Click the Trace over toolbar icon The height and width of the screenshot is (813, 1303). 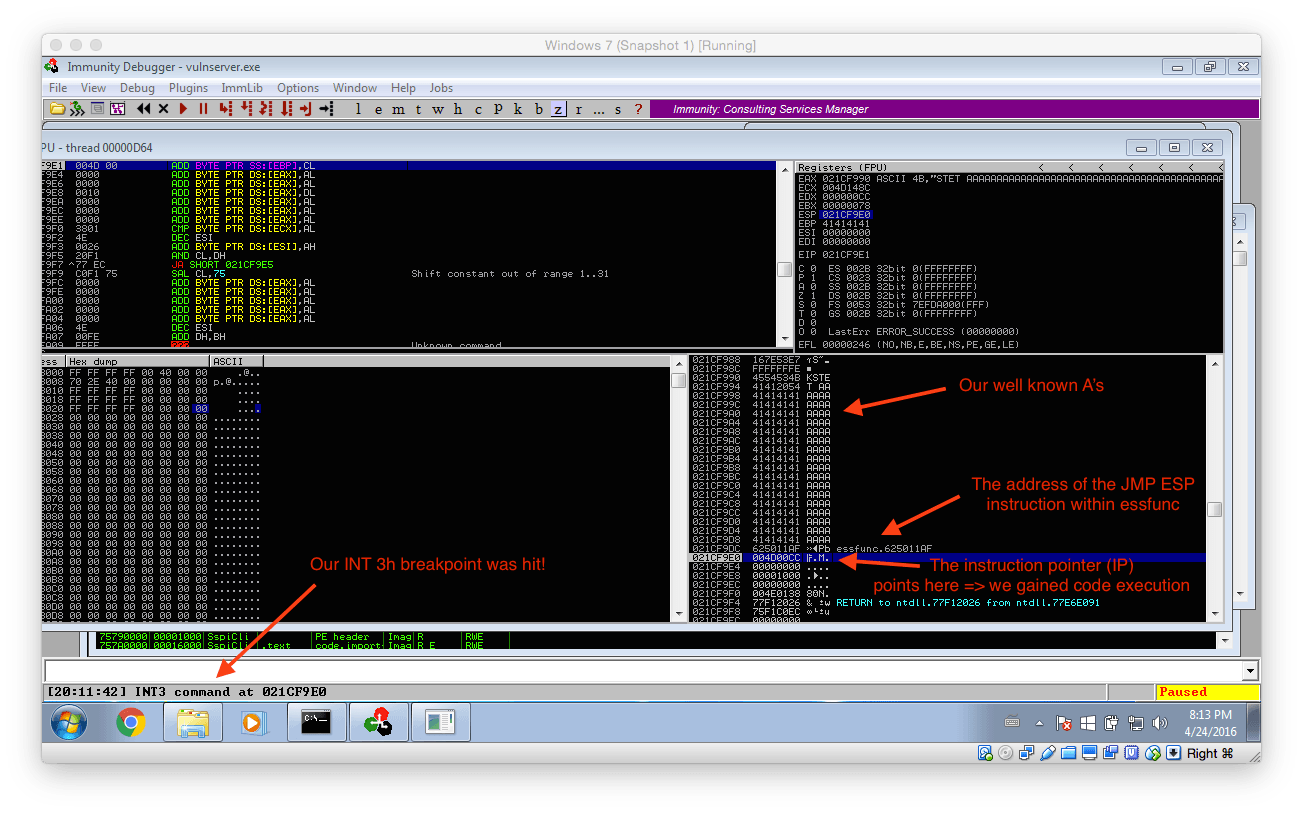[286, 109]
